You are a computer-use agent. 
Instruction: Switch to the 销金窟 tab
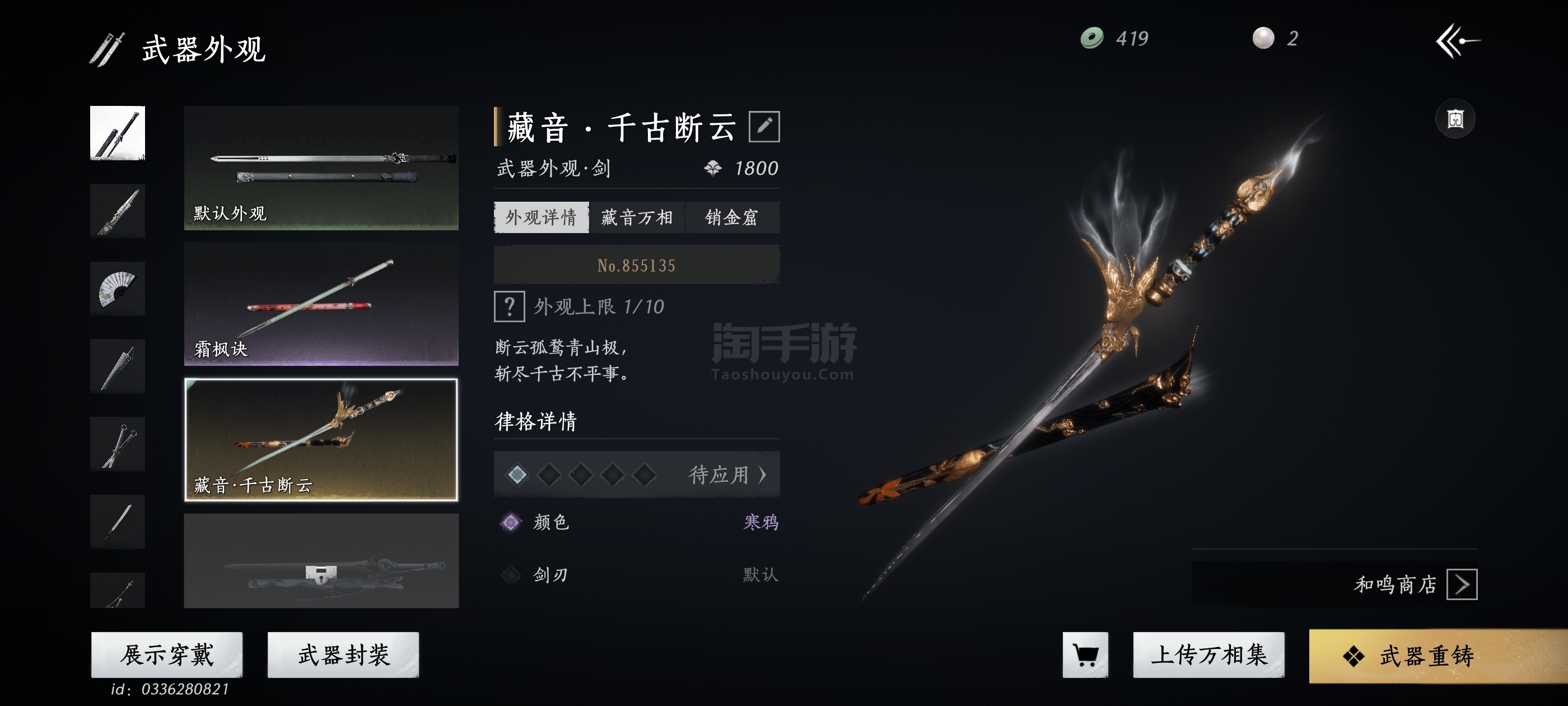pyautogui.click(x=732, y=217)
